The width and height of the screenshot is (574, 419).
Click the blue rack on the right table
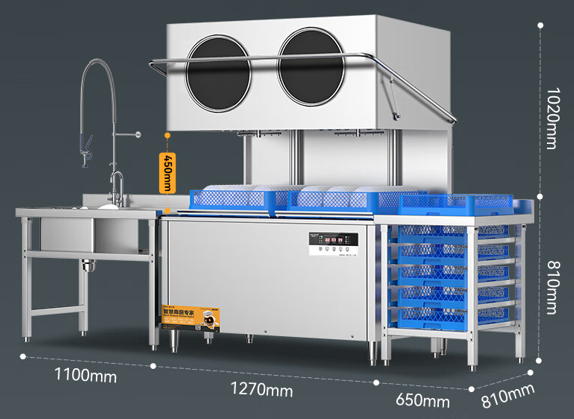tap(456, 204)
